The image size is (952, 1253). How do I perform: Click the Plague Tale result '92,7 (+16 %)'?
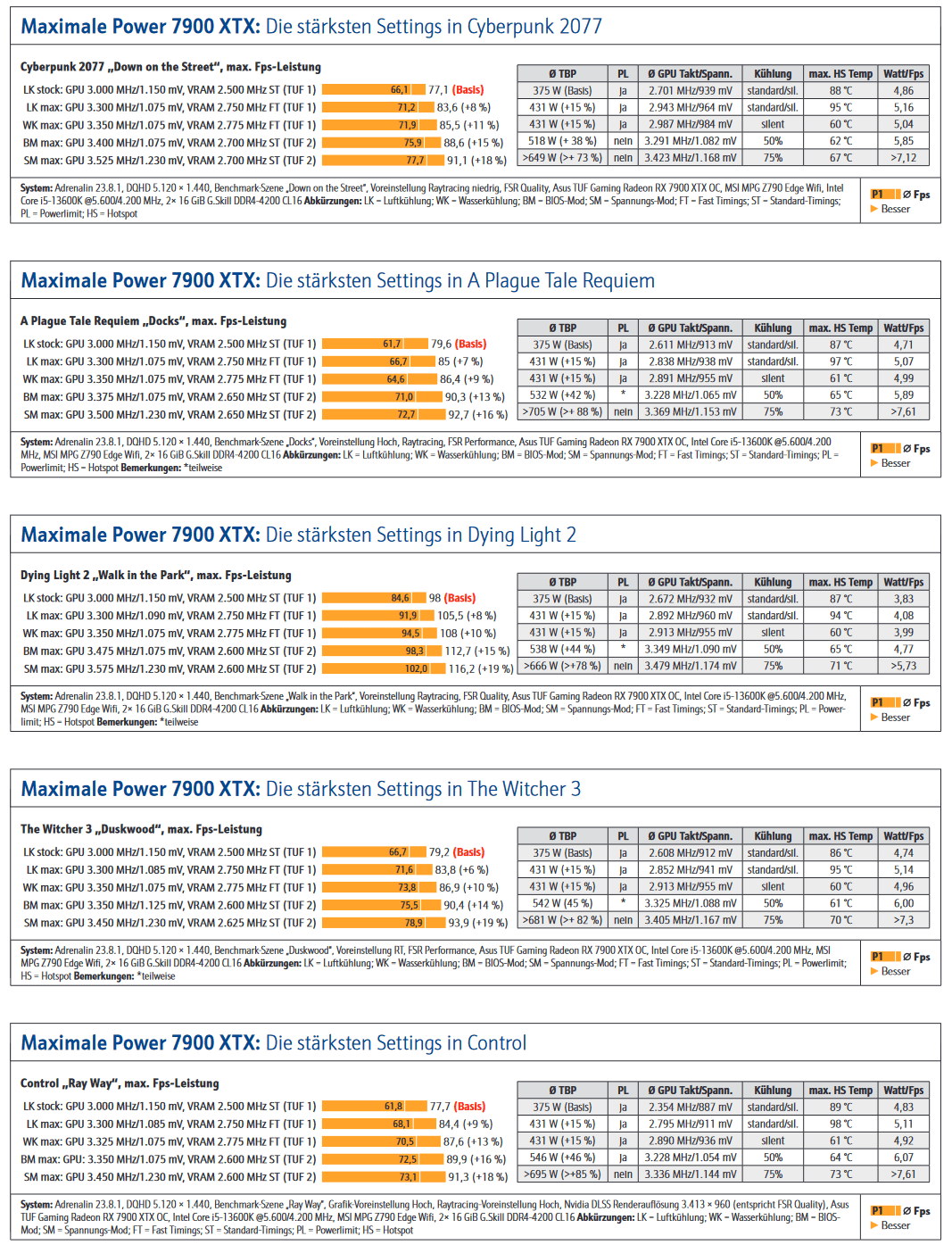[x=477, y=415]
